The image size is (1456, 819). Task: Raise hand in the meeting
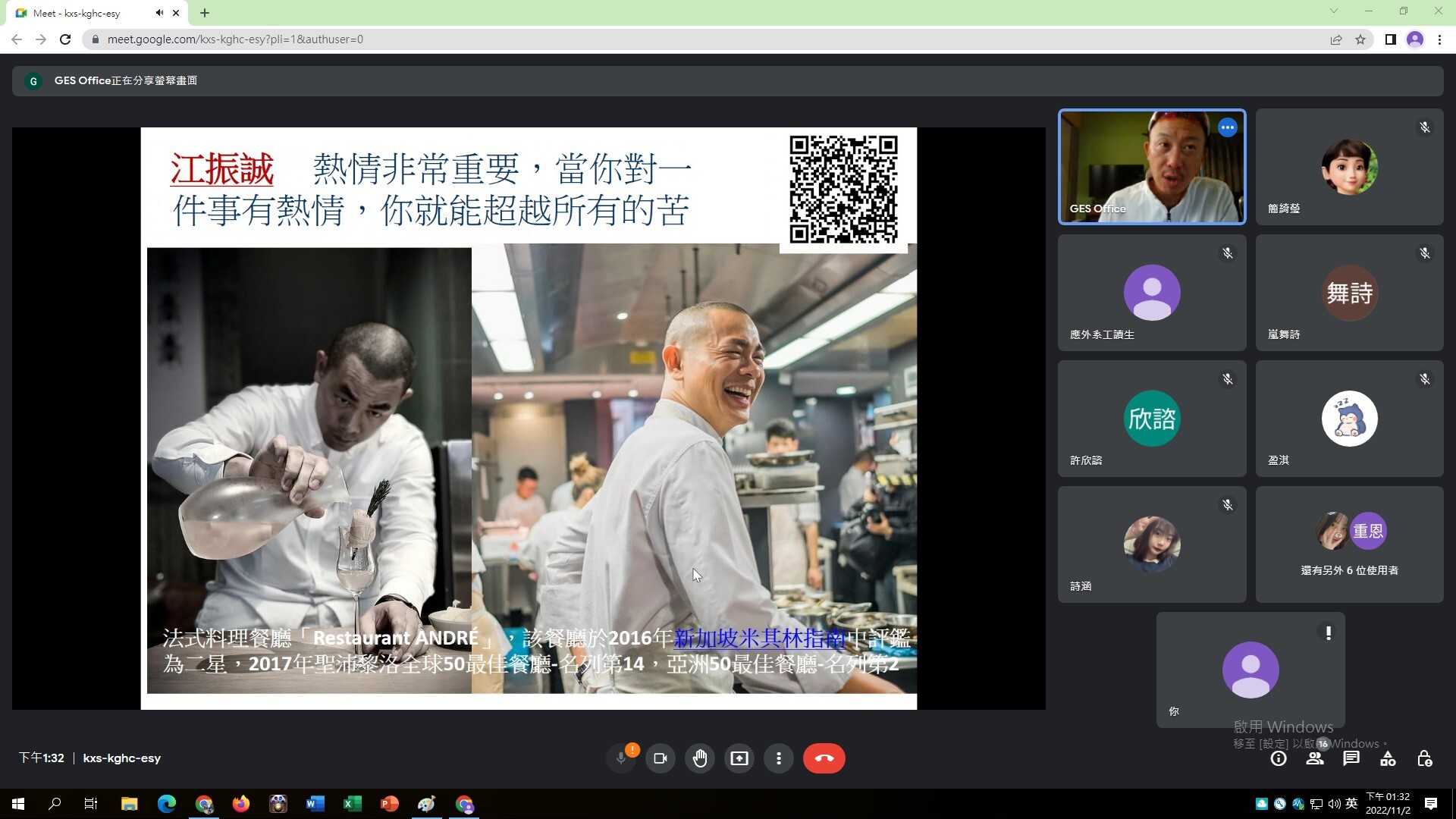pos(700,758)
